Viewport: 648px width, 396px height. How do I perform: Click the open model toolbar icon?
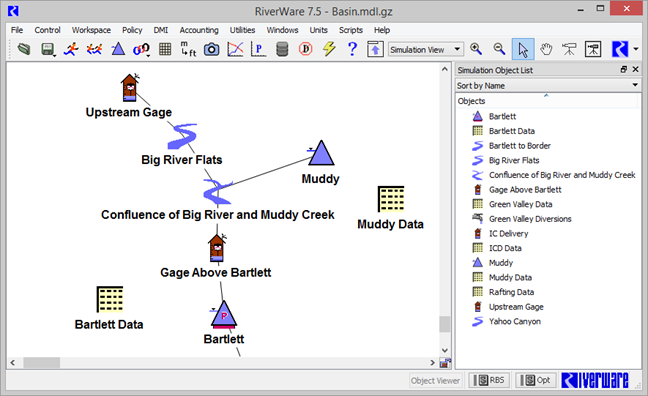24,49
